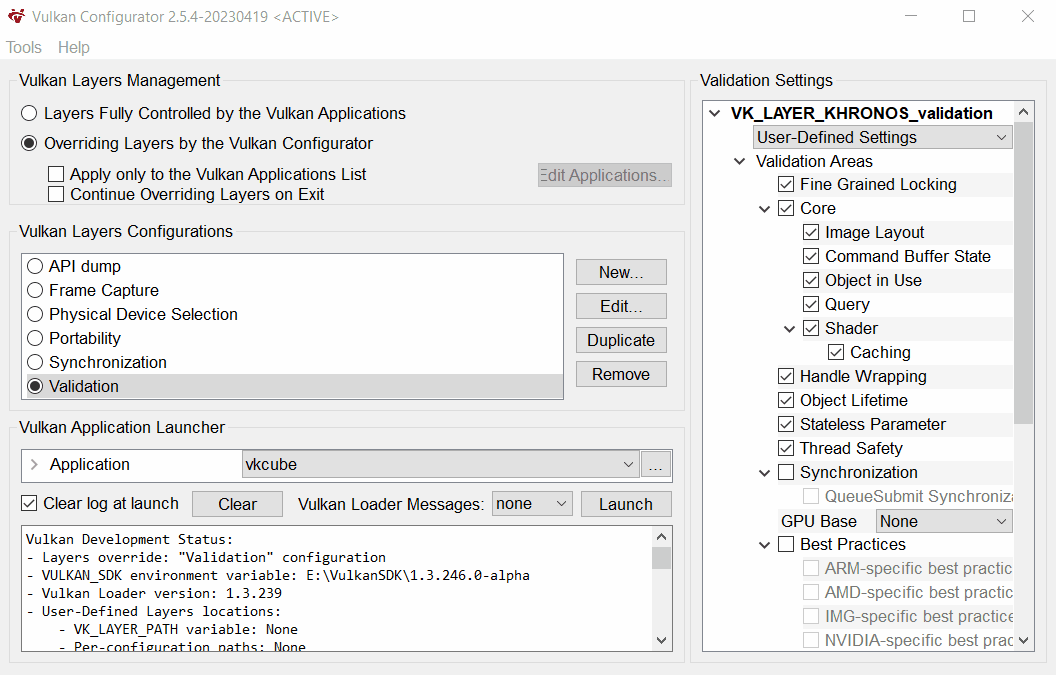1056x675 pixels.
Task: Enable Apply only to Vulkan Applications List
Action: pos(56,174)
